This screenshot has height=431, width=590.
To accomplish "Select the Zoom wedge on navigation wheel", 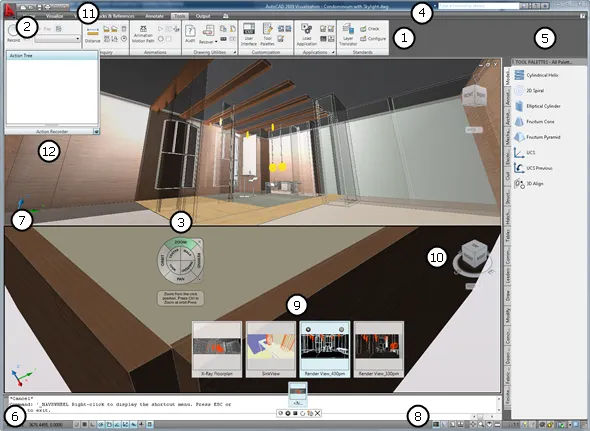I will coord(181,242).
